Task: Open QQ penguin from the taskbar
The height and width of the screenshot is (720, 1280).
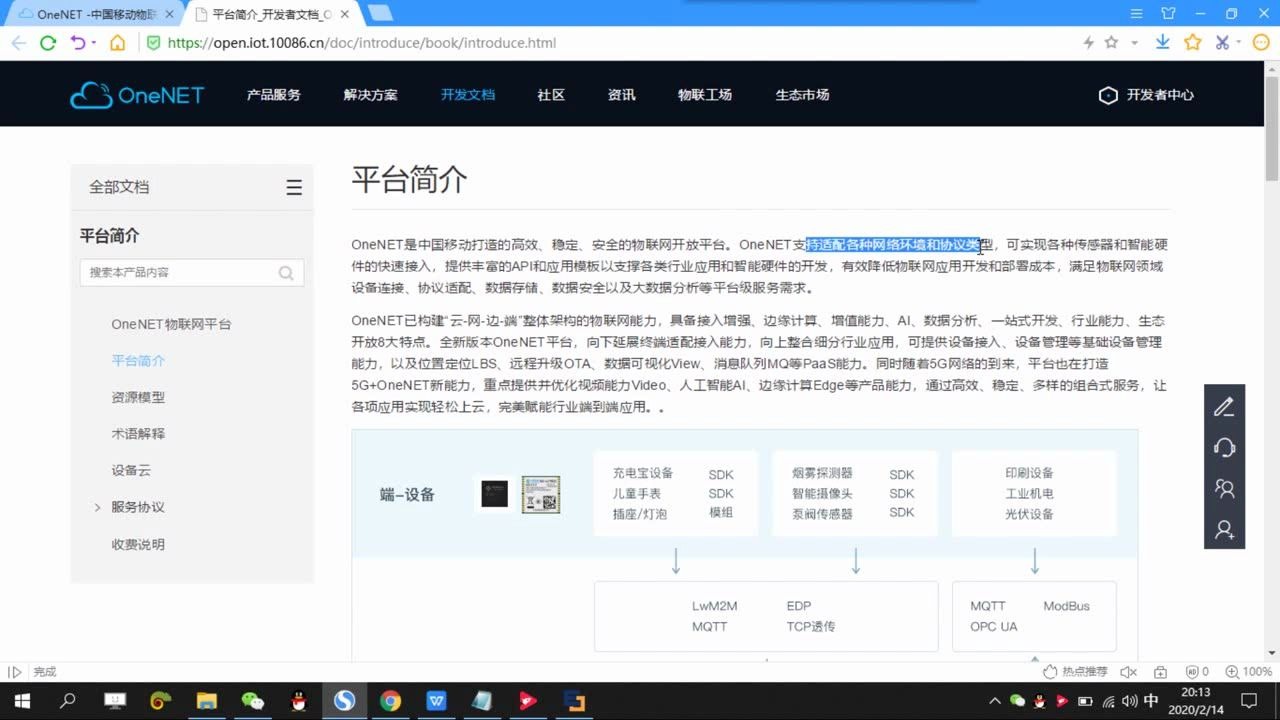Action: pyautogui.click(x=299, y=701)
